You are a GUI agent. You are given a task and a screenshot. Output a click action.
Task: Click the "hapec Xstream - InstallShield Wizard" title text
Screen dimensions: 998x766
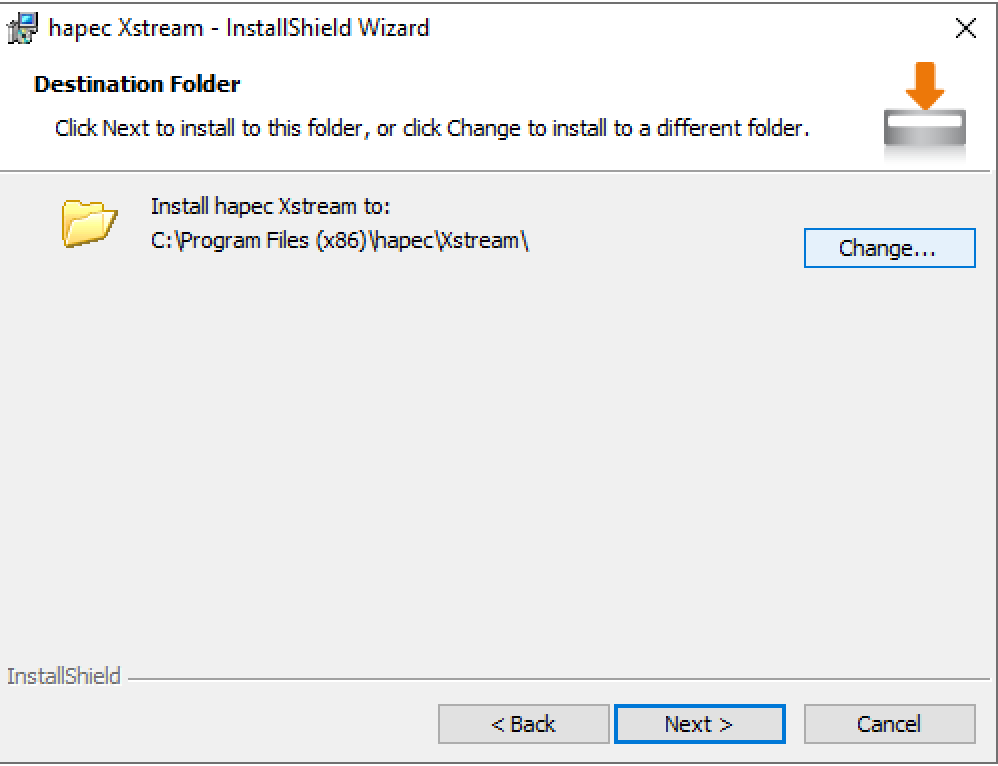pyautogui.click(x=239, y=28)
